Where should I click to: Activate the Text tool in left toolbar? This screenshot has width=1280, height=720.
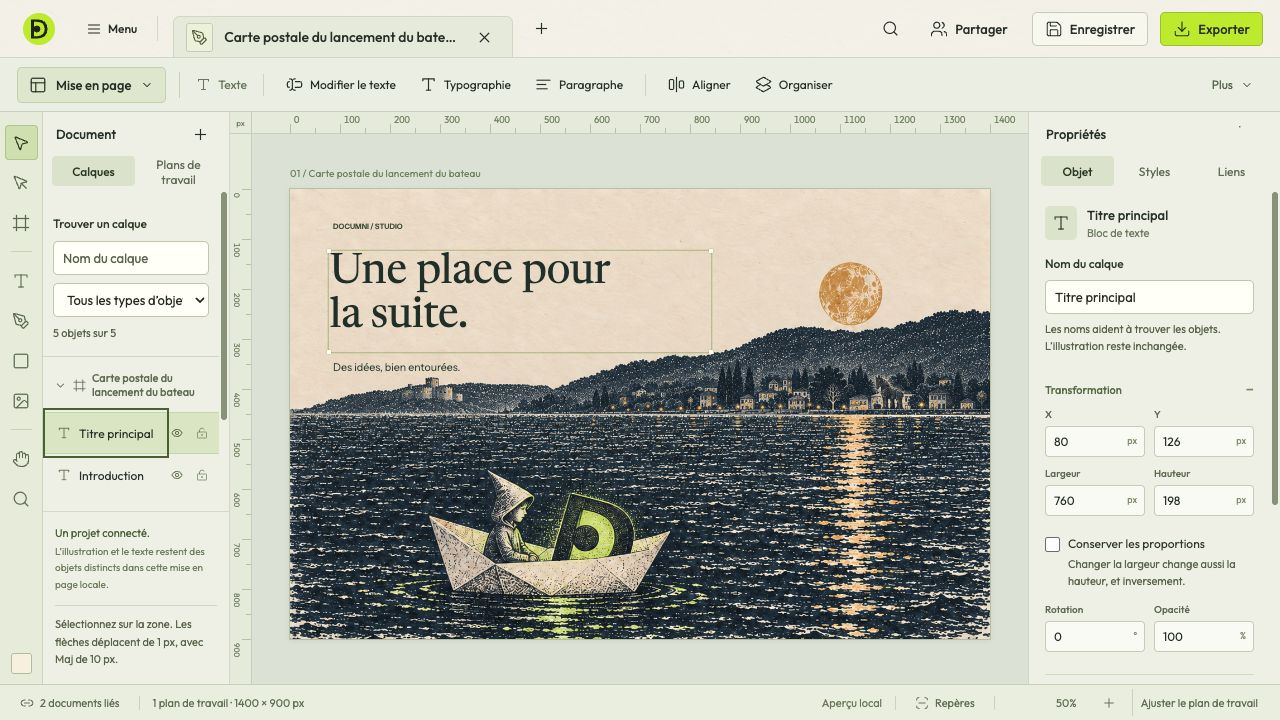(x=21, y=282)
